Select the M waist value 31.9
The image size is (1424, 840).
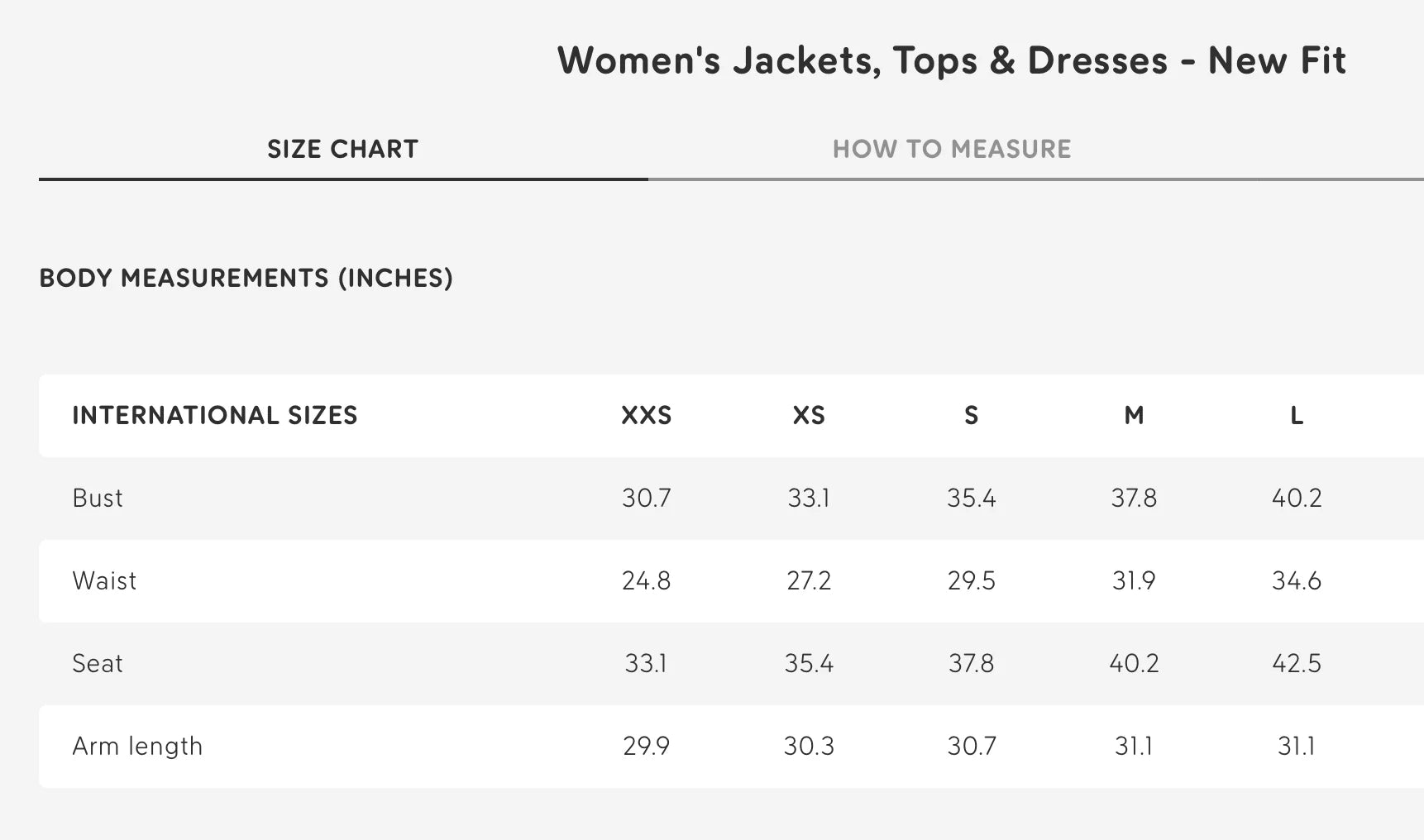1134,580
